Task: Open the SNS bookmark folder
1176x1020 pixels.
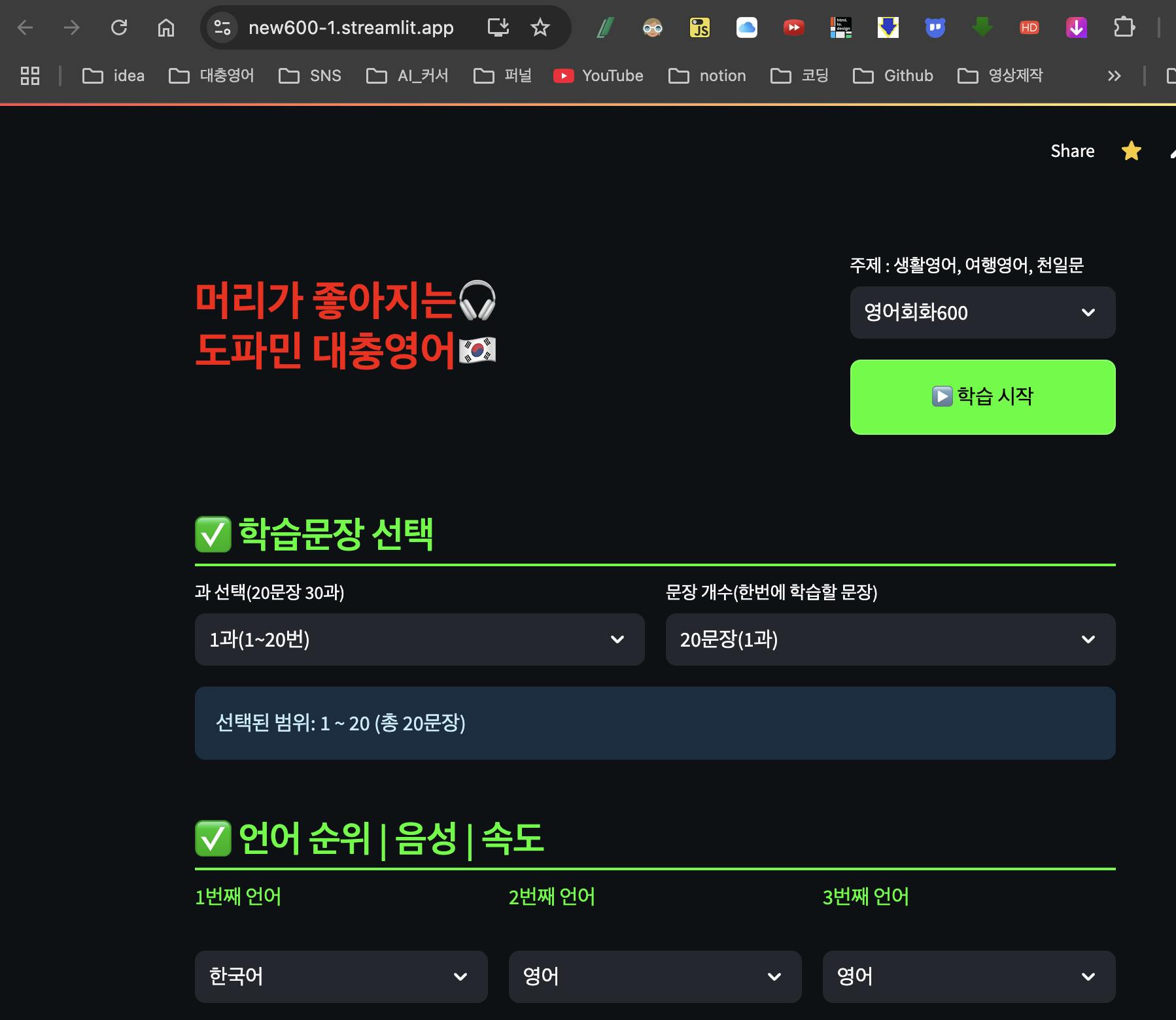Action: (x=310, y=76)
